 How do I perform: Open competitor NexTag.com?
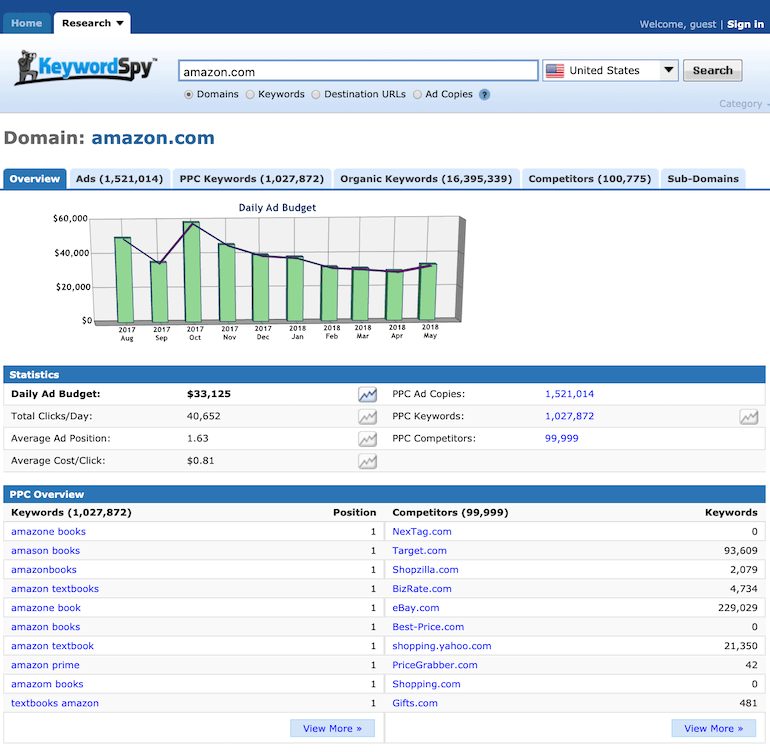422,531
